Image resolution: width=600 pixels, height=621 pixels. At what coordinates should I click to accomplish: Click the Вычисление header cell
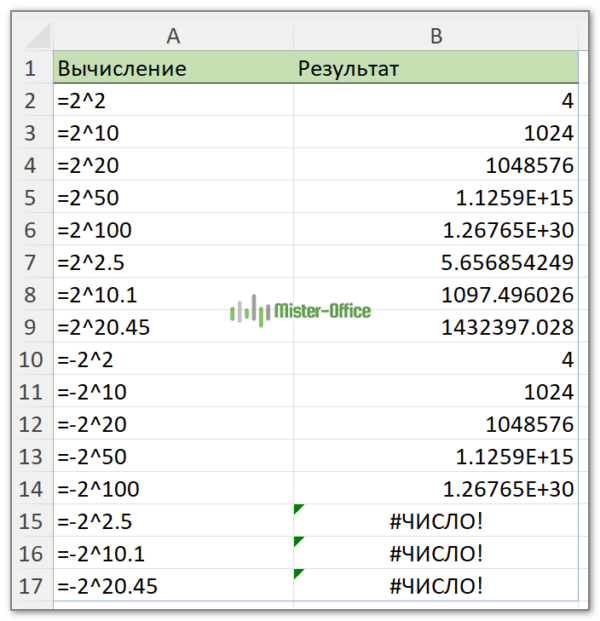173,69
